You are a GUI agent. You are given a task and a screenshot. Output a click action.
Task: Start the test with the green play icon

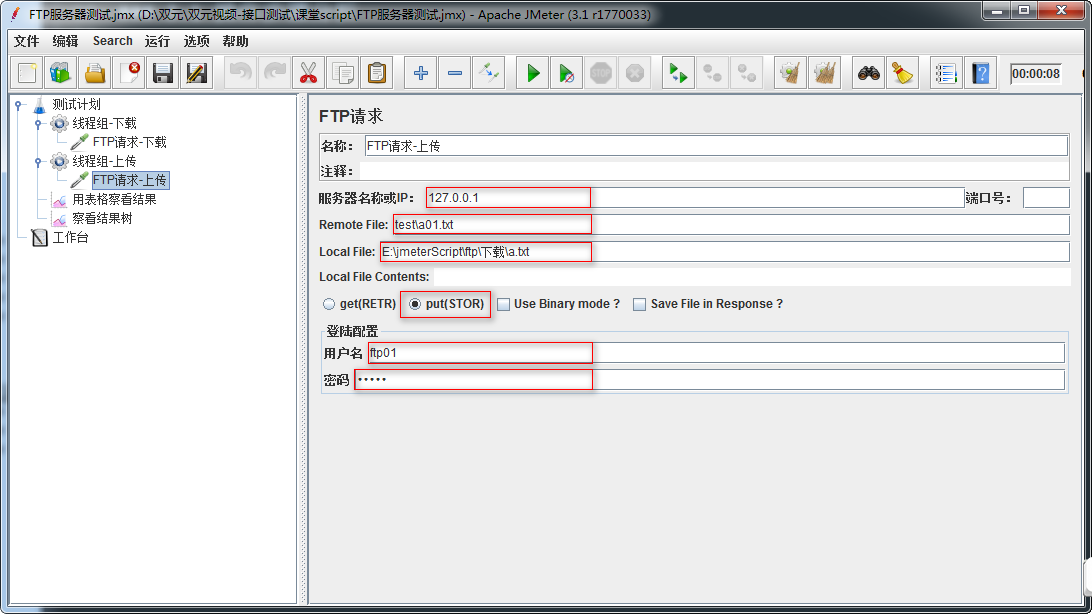533,73
